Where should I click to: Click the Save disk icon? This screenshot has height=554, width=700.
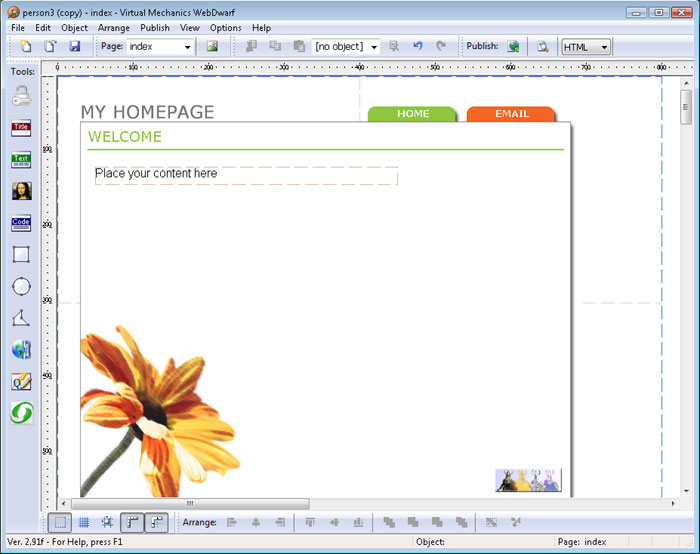(75, 47)
